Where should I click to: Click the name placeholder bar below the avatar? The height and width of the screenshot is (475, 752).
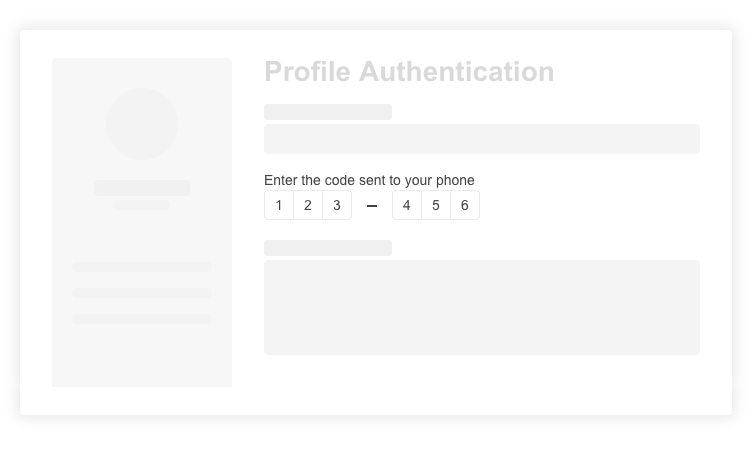(142, 188)
